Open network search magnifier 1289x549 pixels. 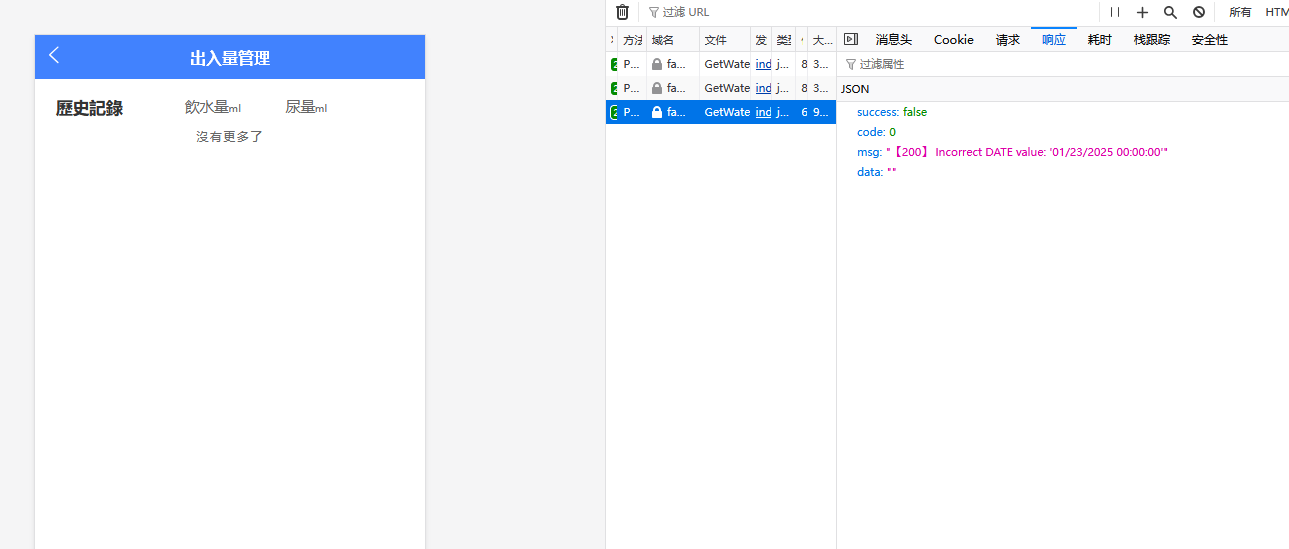pos(1170,12)
